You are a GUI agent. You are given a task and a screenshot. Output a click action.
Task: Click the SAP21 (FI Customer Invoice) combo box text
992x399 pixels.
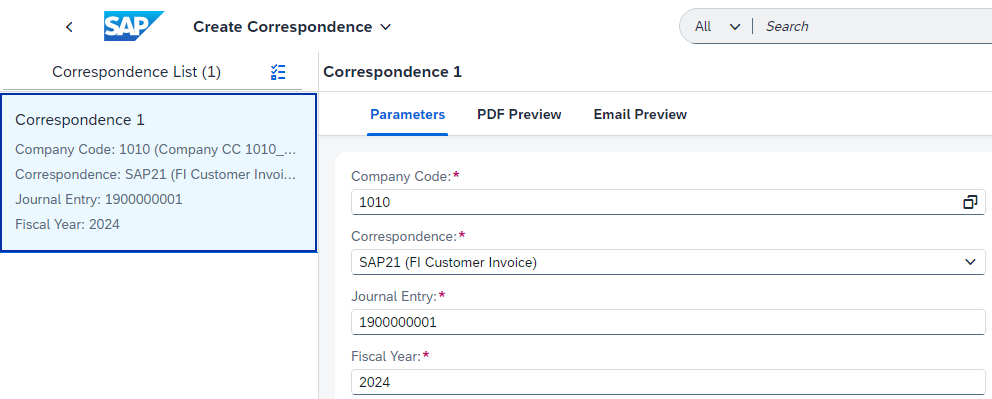tap(448, 262)
